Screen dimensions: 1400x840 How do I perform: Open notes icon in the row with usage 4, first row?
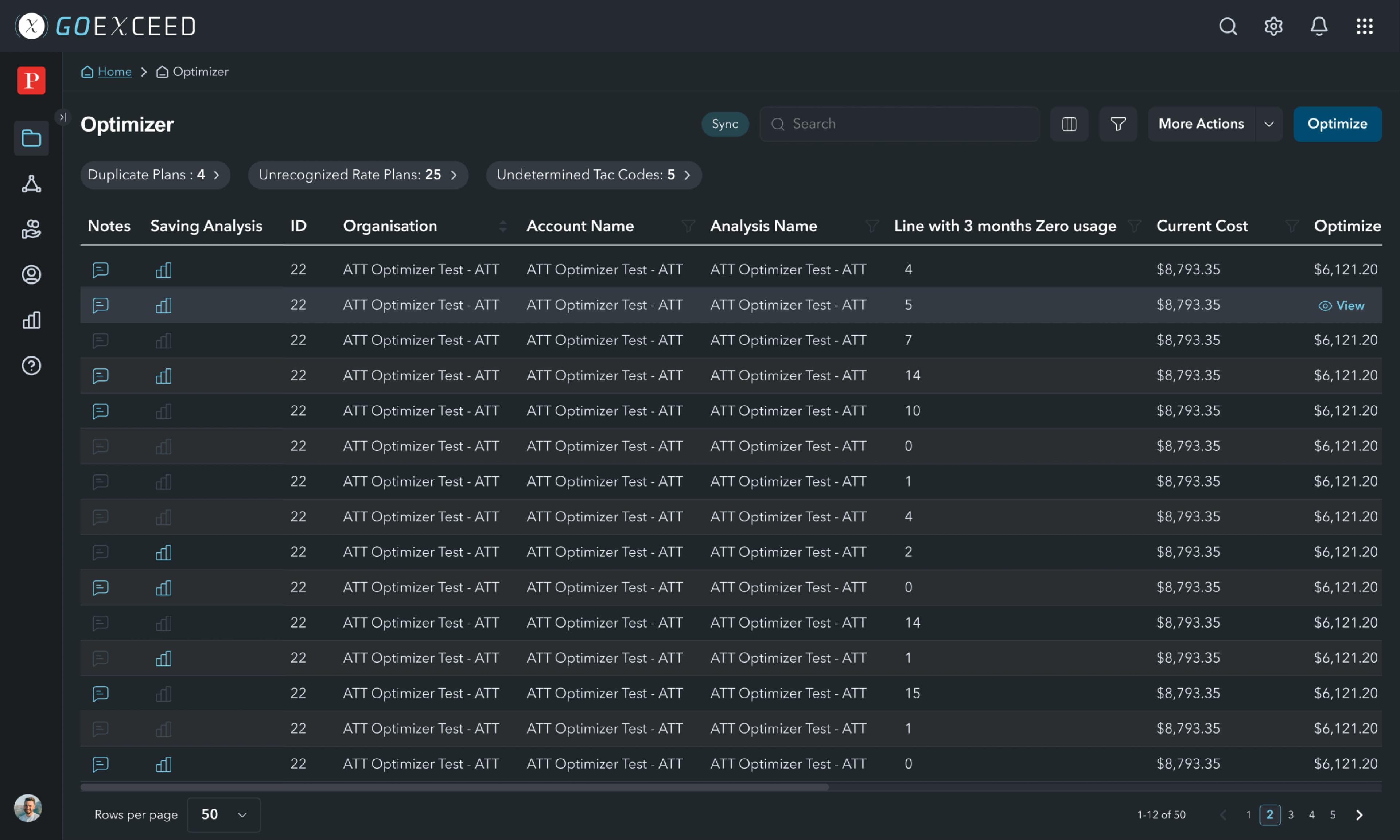(100, 270)
